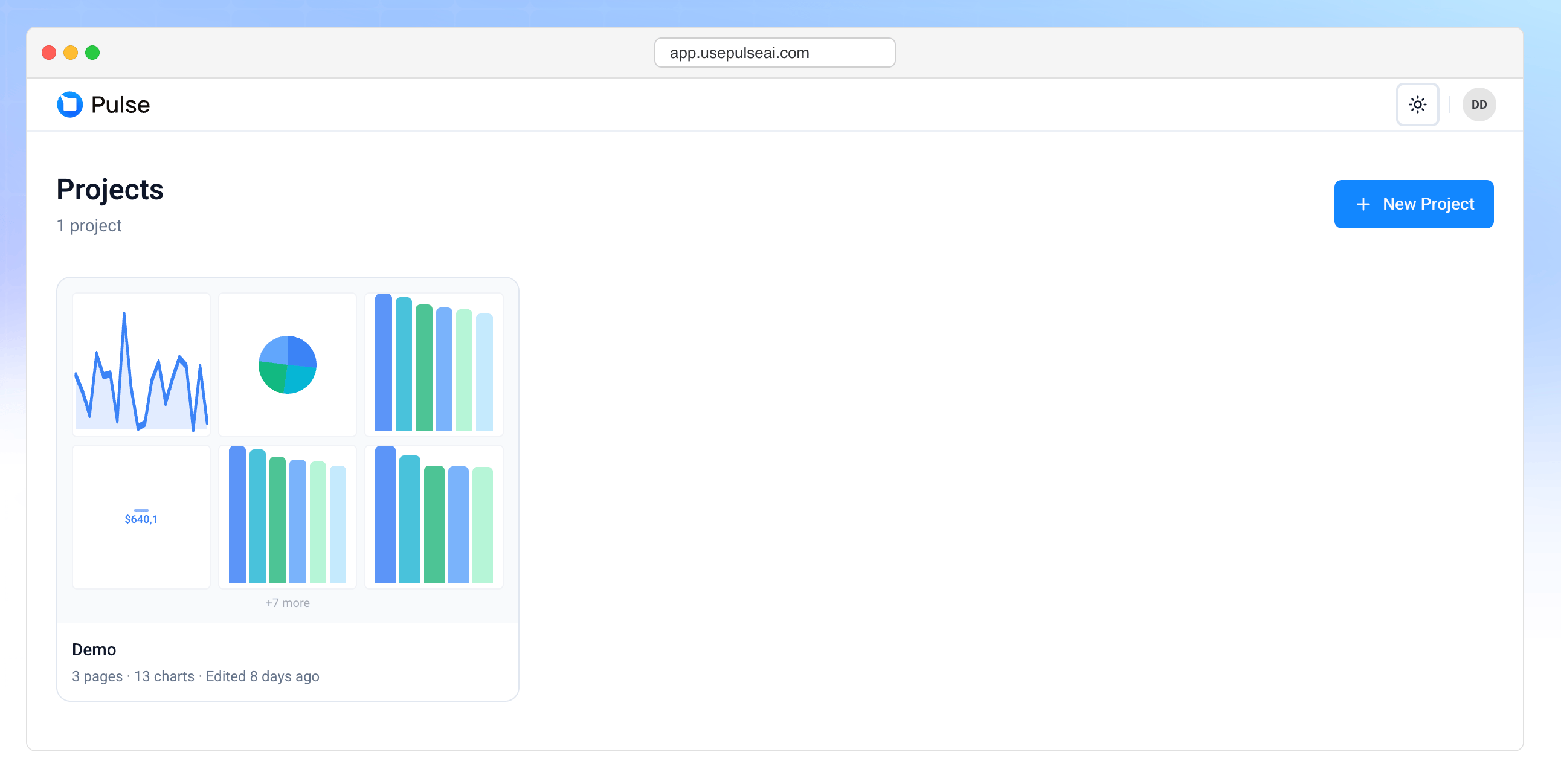Click the Demo project details line
The image size is (1561, 784).
195,676
